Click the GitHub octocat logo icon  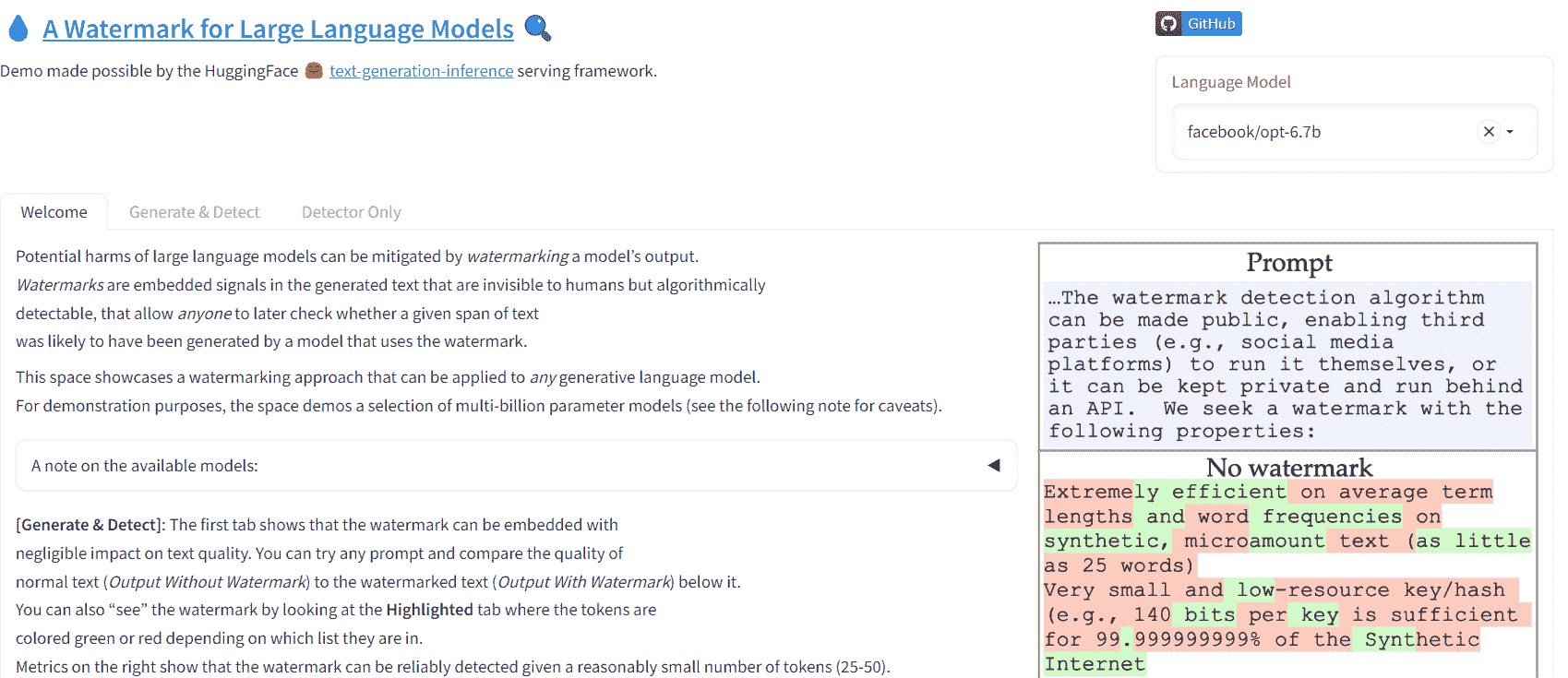click(1169, 24)
